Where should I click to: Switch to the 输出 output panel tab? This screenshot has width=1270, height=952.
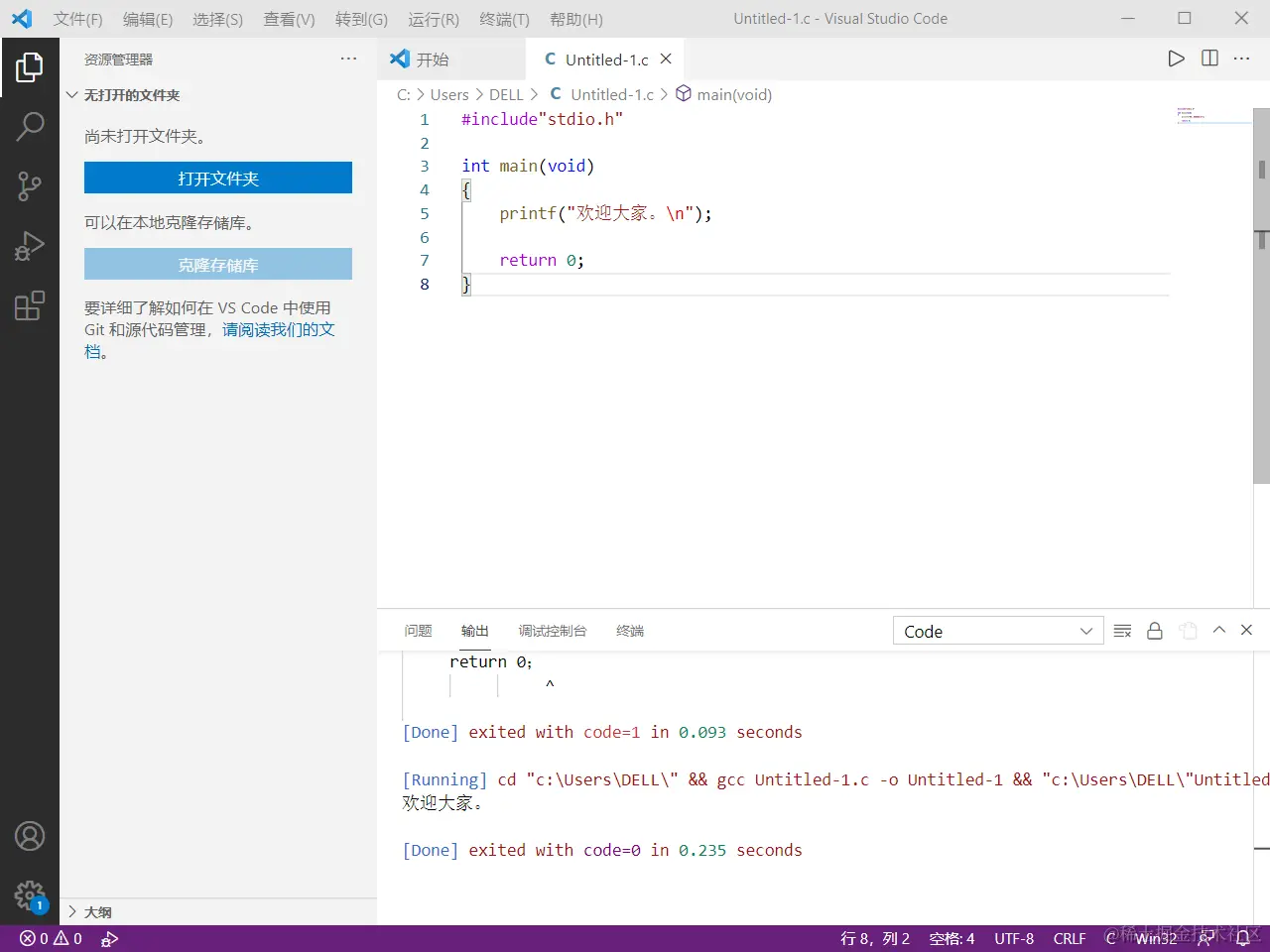tap(475, 631)
